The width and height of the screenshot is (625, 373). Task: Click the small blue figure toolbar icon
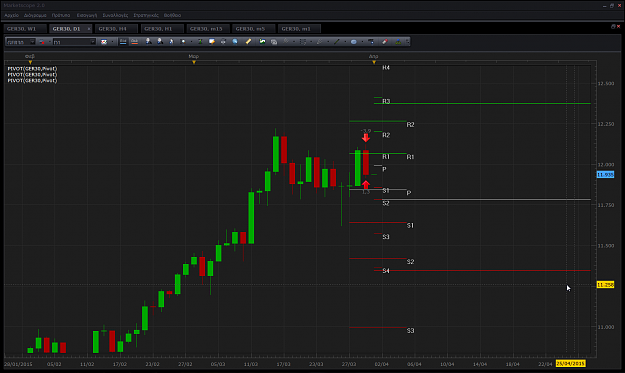(x=171, y=41)
